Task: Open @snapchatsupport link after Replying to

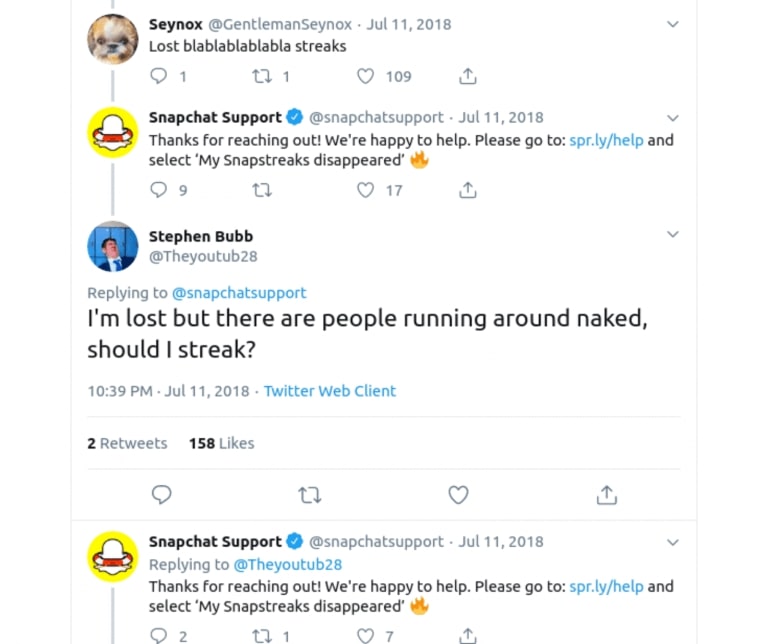Action: (239, 293)
